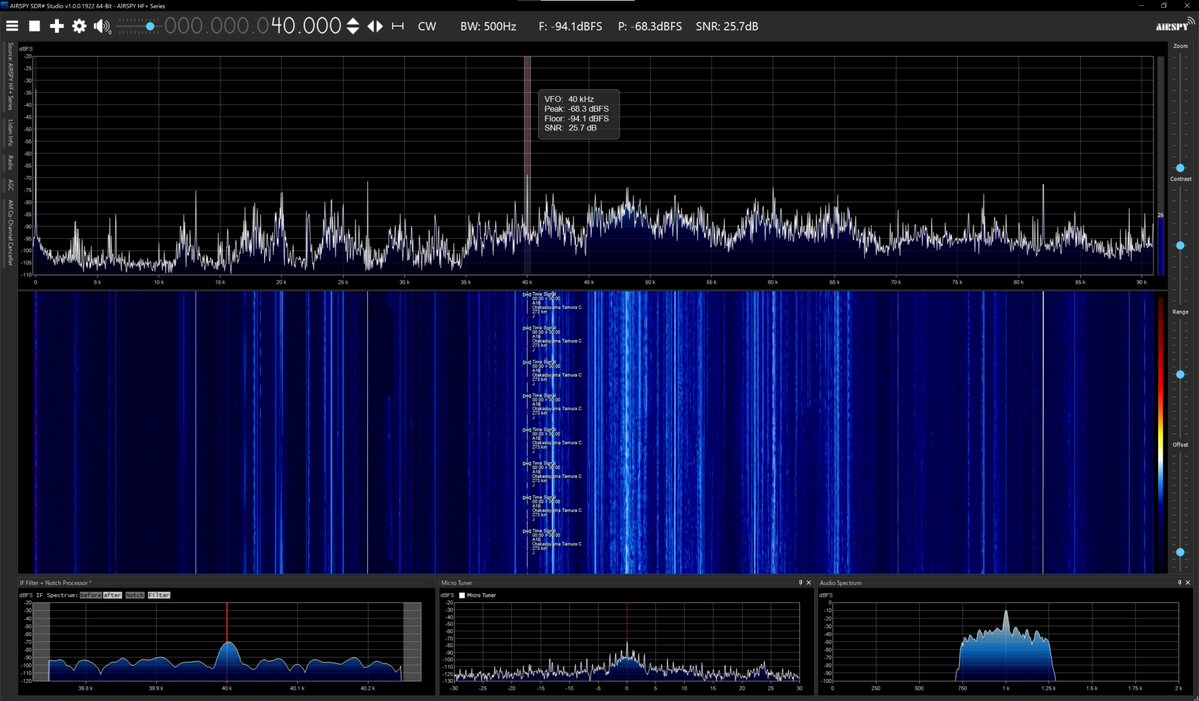Screen dimensions: 1199x701
Task: Open the Listen Info side tab
Action: point(10,132)
